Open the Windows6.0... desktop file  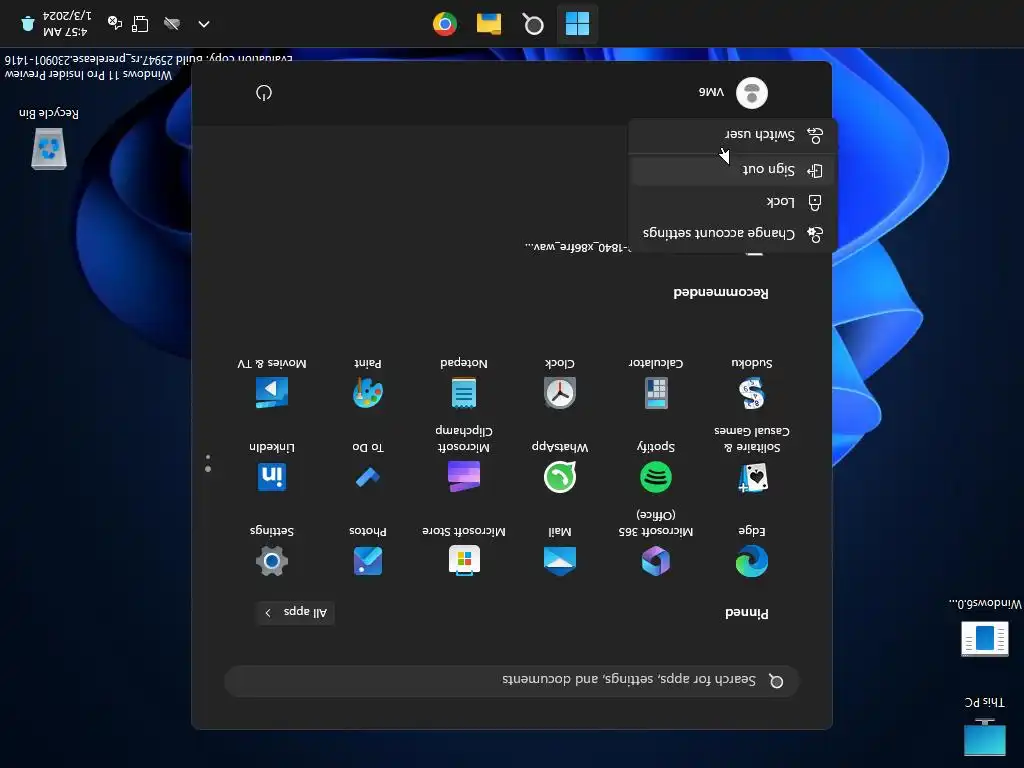(985, 627)
